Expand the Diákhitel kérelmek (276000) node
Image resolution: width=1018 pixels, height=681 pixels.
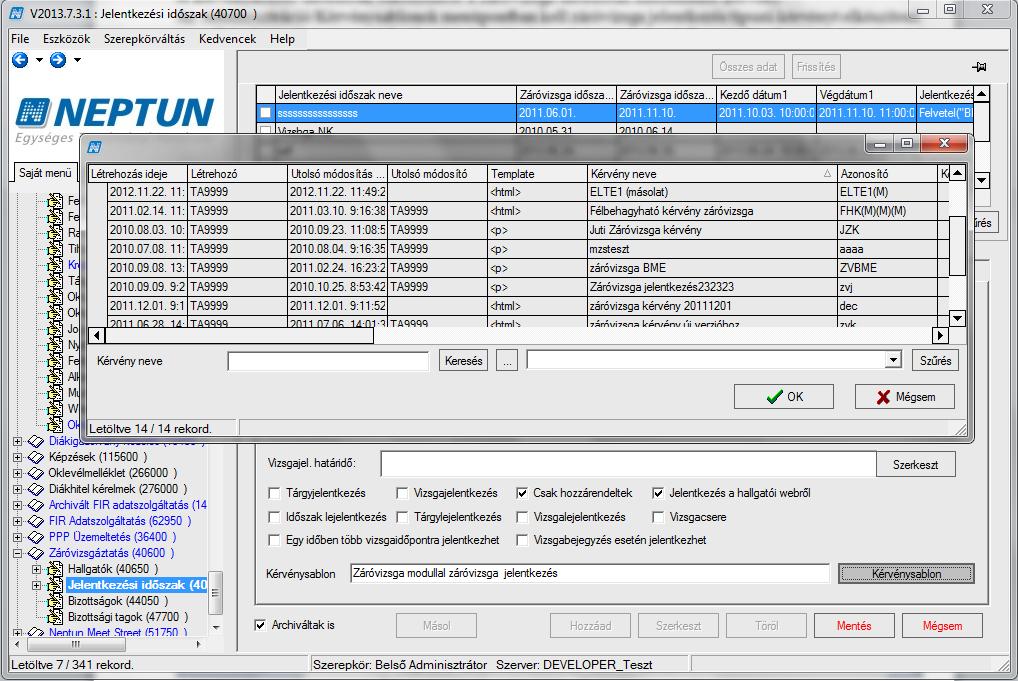click(x=18, y=489)
